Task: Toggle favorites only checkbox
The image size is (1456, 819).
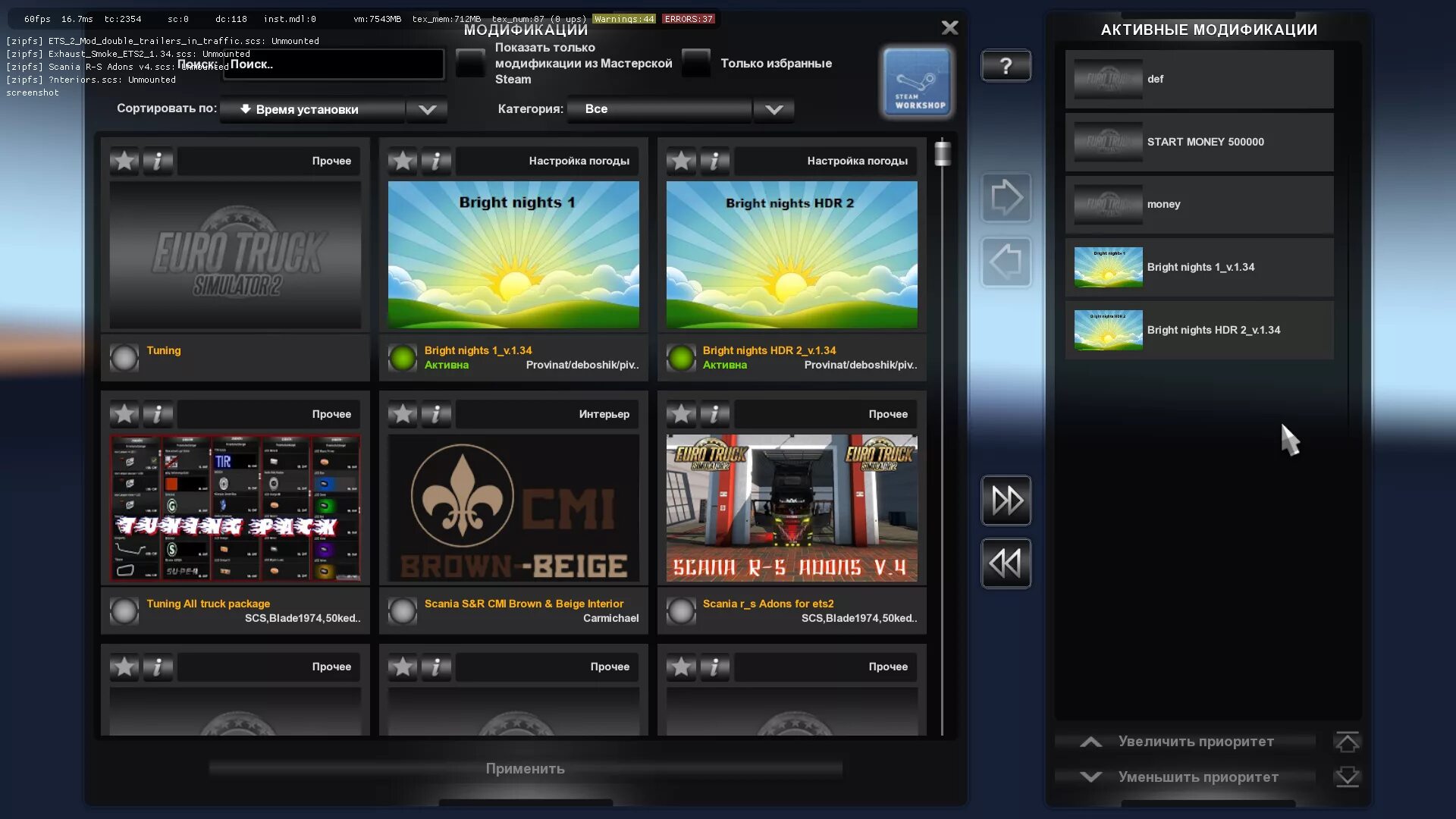Action: click(695, 63)
